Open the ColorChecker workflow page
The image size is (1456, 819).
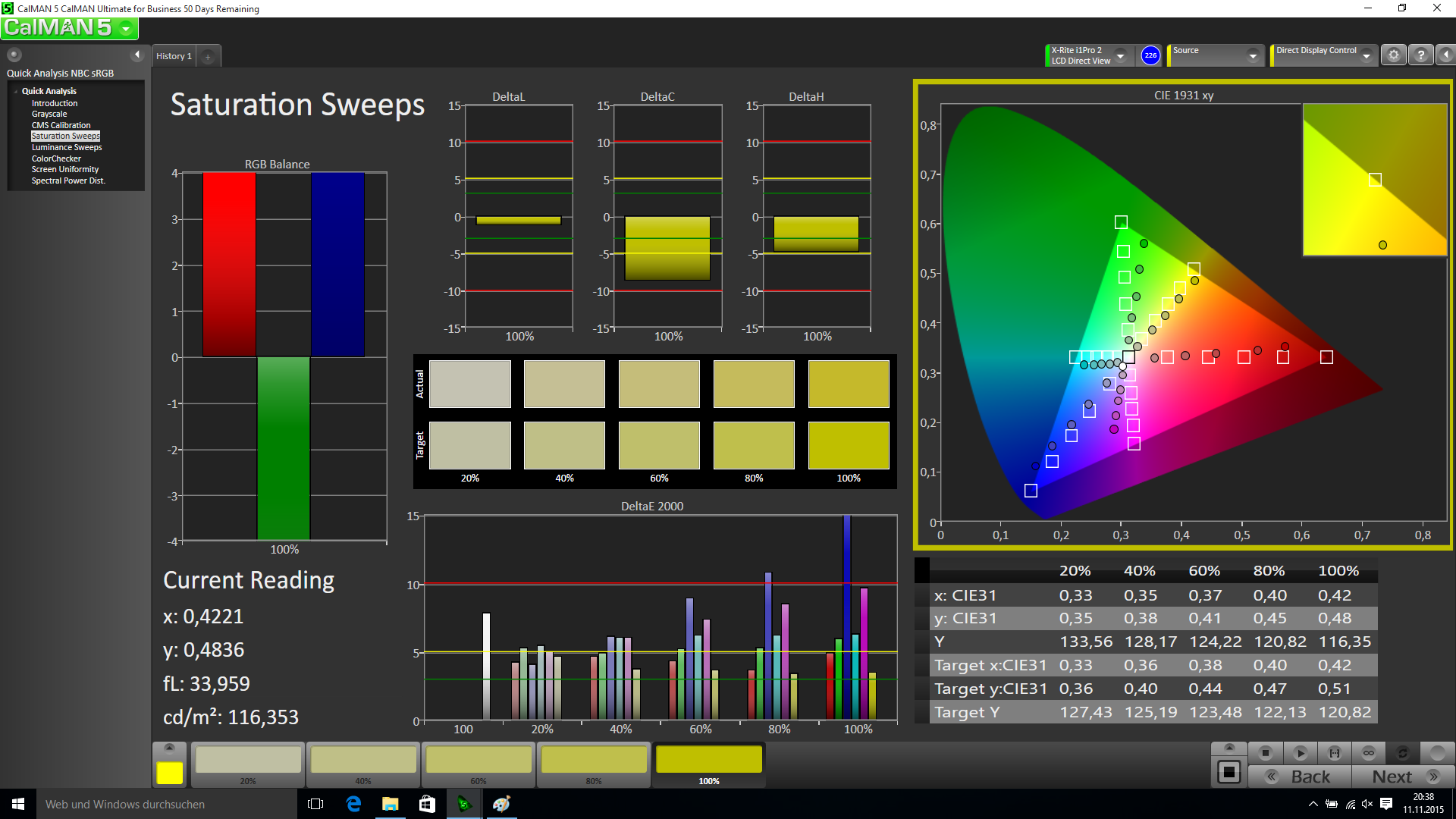[x=56, y=158]
